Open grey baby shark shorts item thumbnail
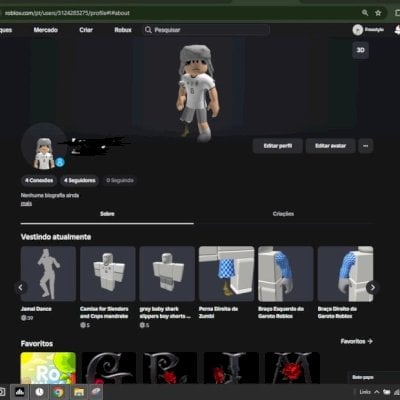The width and height of the screenshot is (400, 400). click(x=167, y=274)
